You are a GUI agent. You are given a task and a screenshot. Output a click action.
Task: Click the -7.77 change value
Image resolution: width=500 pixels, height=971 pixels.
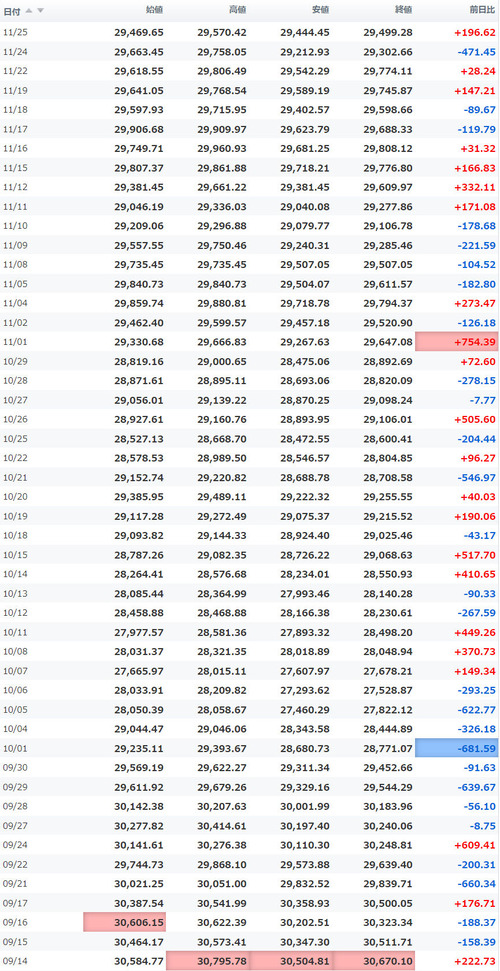(482, 400)
